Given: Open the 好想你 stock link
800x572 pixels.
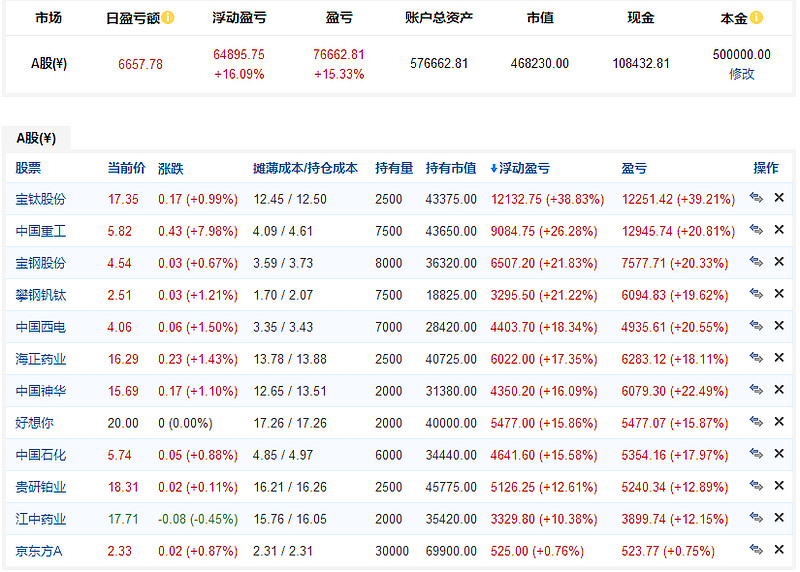Looking at the screenshot, I should pos(34,423).
